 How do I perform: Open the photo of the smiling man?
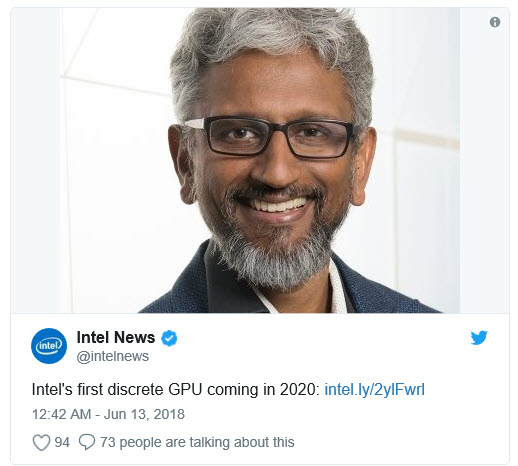[260, 160]
